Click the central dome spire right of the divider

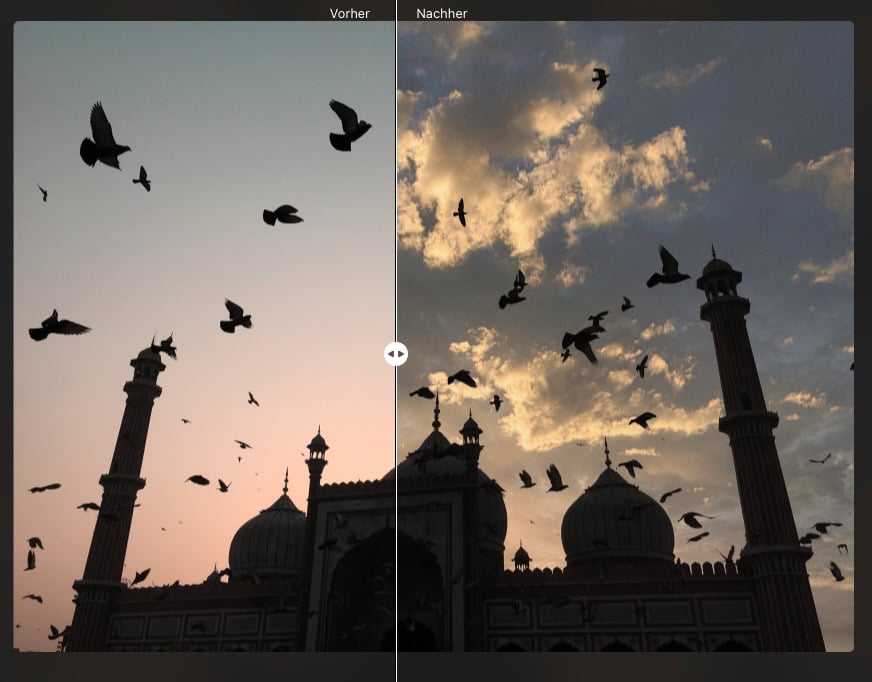tap(436, 412)
